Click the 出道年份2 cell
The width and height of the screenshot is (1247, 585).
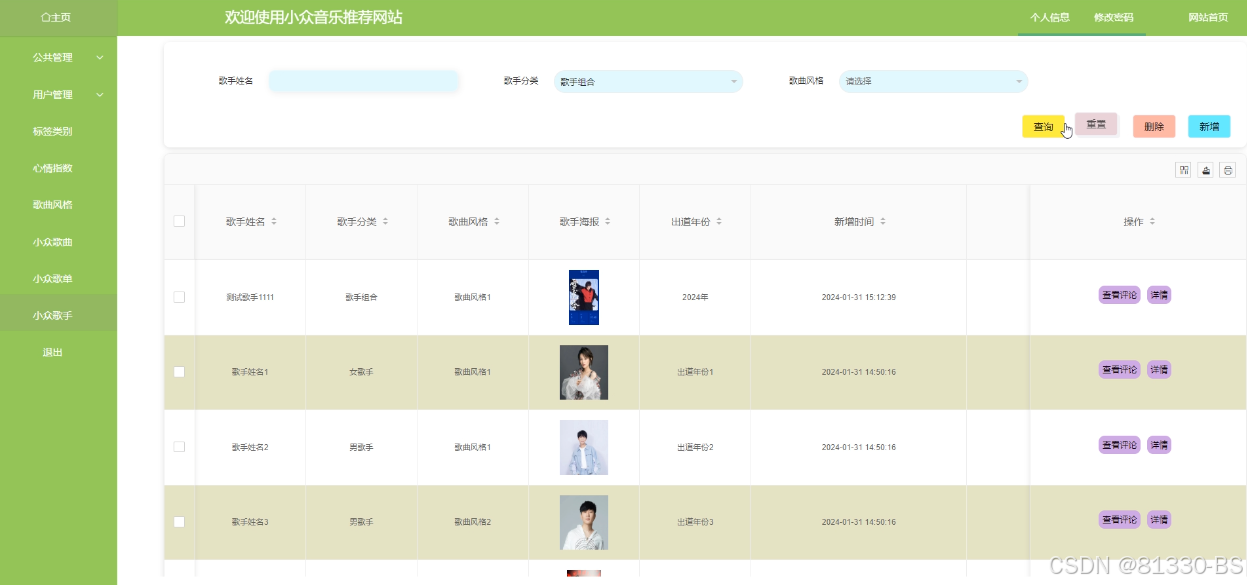[x=695, y=447]
